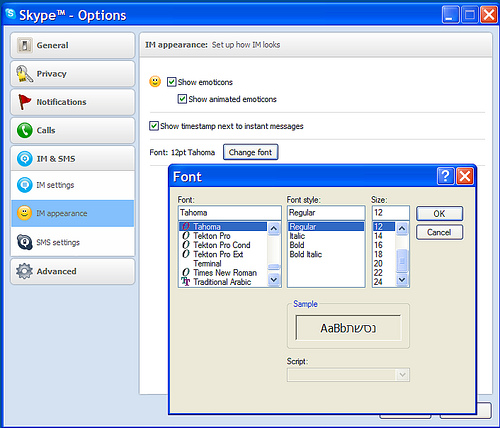Screen dimensions: 500x428
Task: Click the OpenType icon beside Tekton Pro Cond
Action: [186, 245]
